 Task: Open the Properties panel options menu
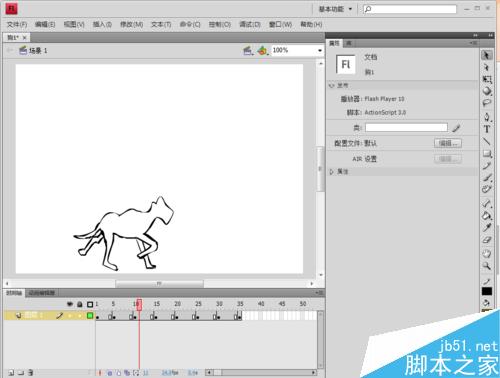coord(473,43)
